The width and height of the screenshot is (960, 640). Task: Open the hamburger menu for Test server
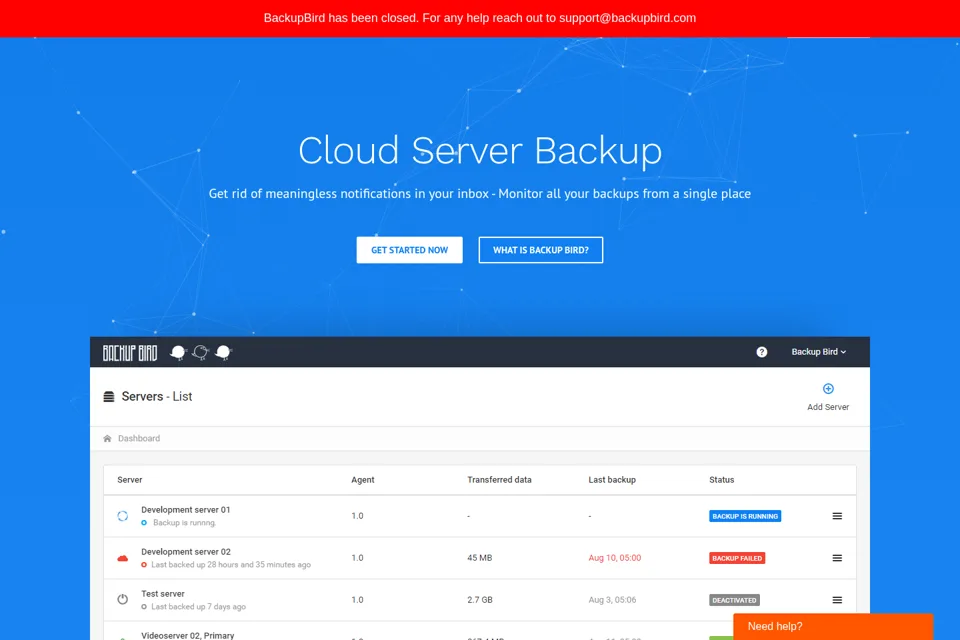837,600
